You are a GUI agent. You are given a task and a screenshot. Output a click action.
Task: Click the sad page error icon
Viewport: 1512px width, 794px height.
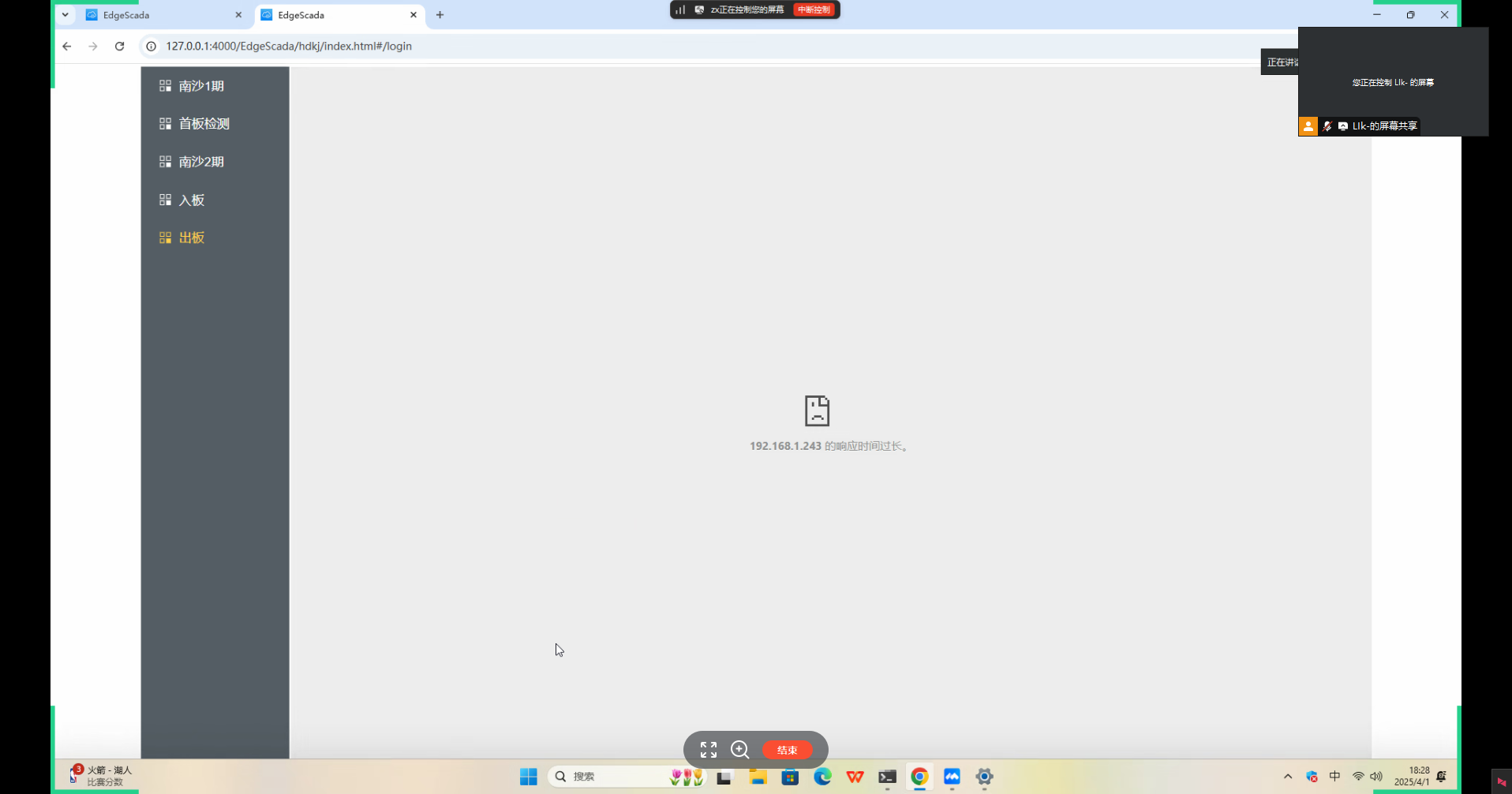coord(817,410)
